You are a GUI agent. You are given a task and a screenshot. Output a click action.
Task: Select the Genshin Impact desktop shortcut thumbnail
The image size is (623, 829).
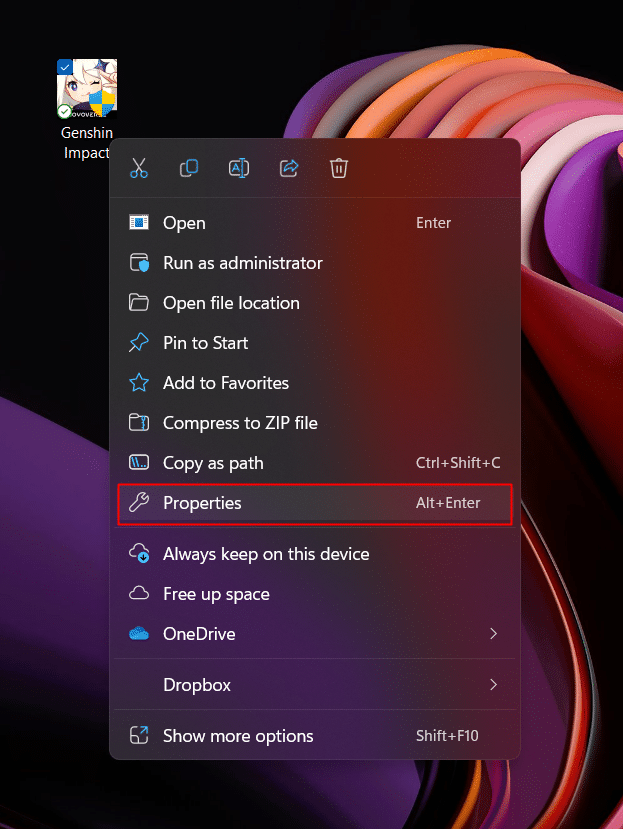click(x=87, y=89)
